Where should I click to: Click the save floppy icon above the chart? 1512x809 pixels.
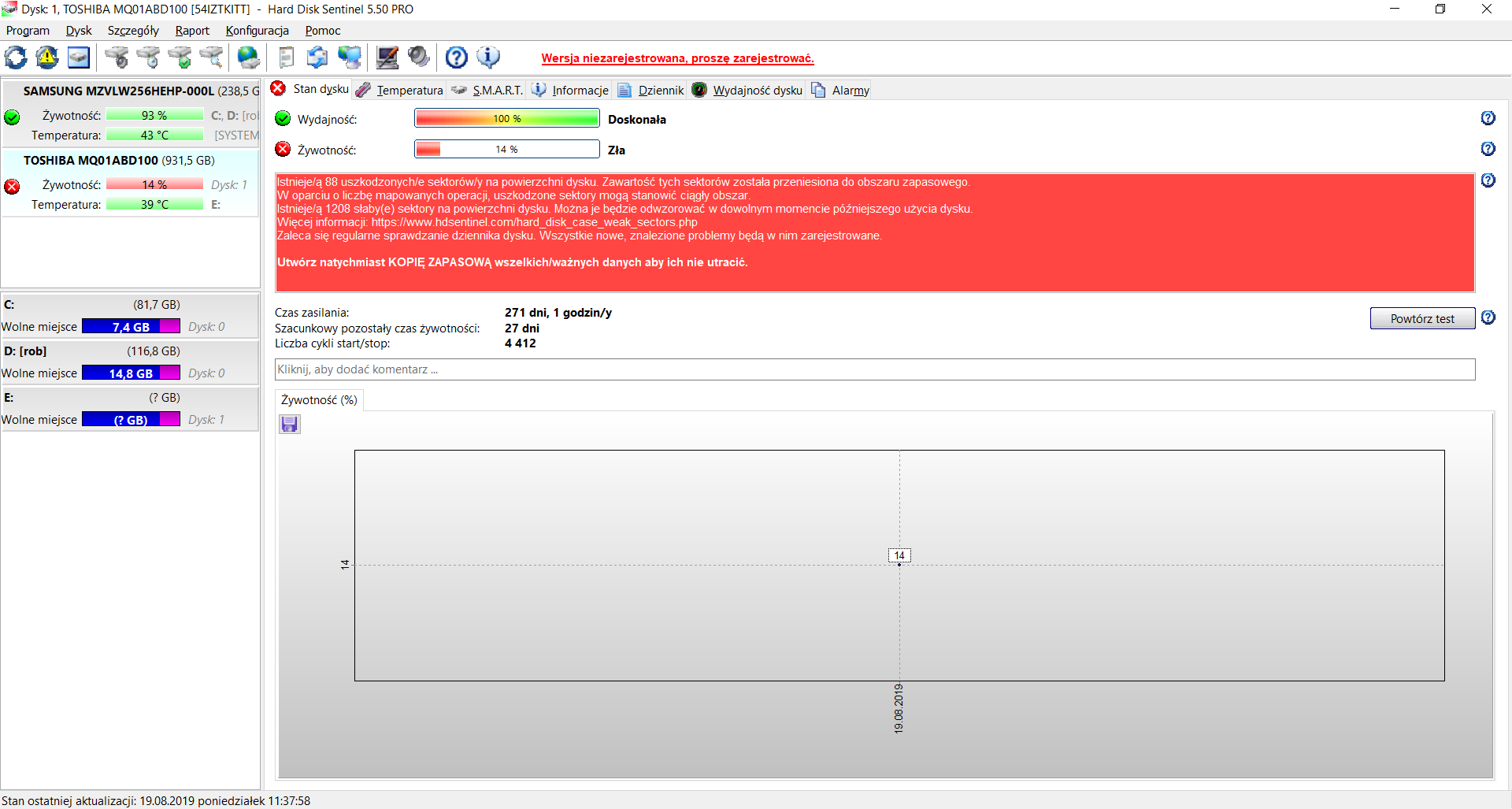coord(290,425)
